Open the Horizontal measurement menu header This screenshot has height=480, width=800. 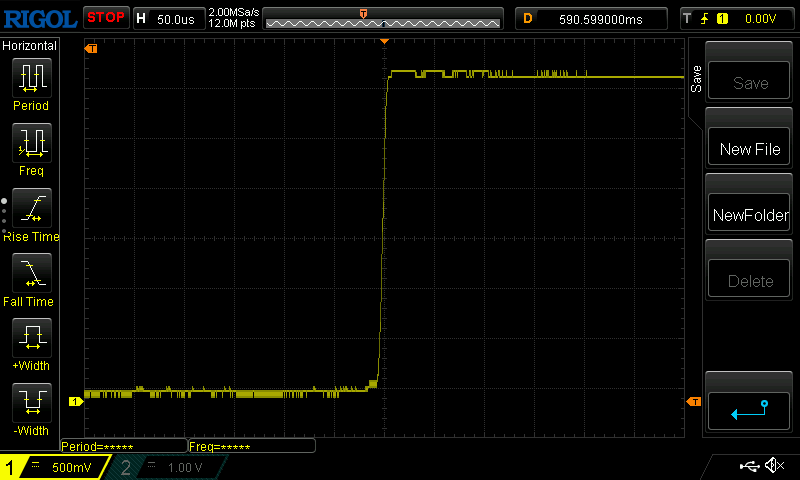tap(30, 46)
